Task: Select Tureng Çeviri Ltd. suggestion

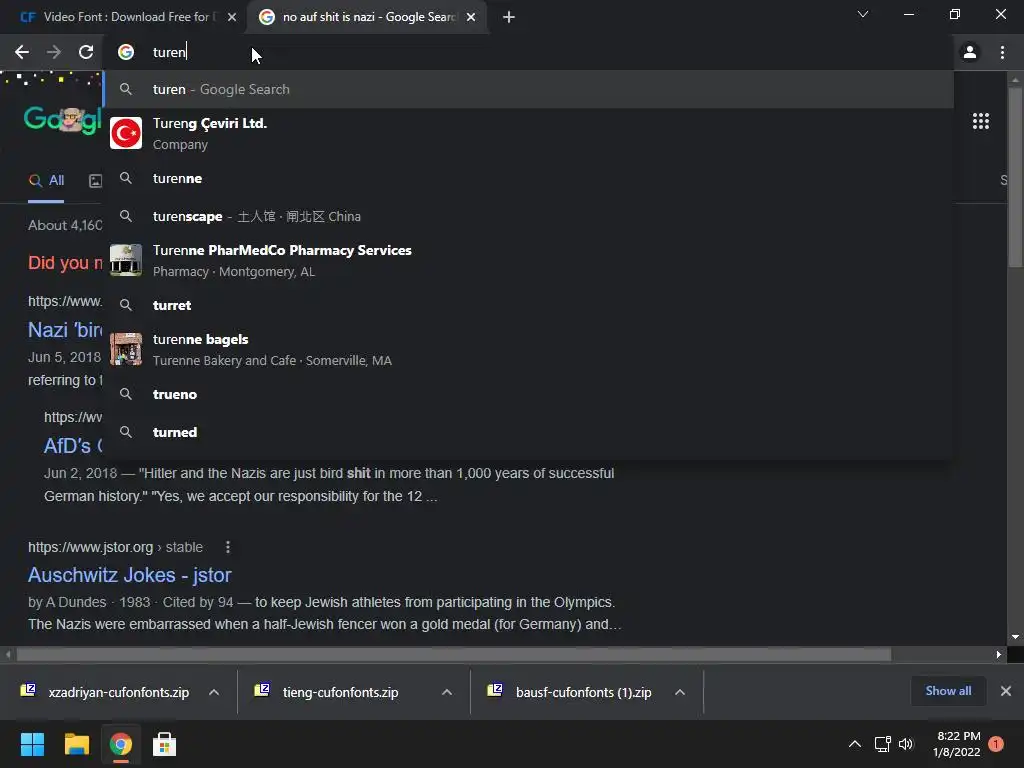Action: point(530,133)
